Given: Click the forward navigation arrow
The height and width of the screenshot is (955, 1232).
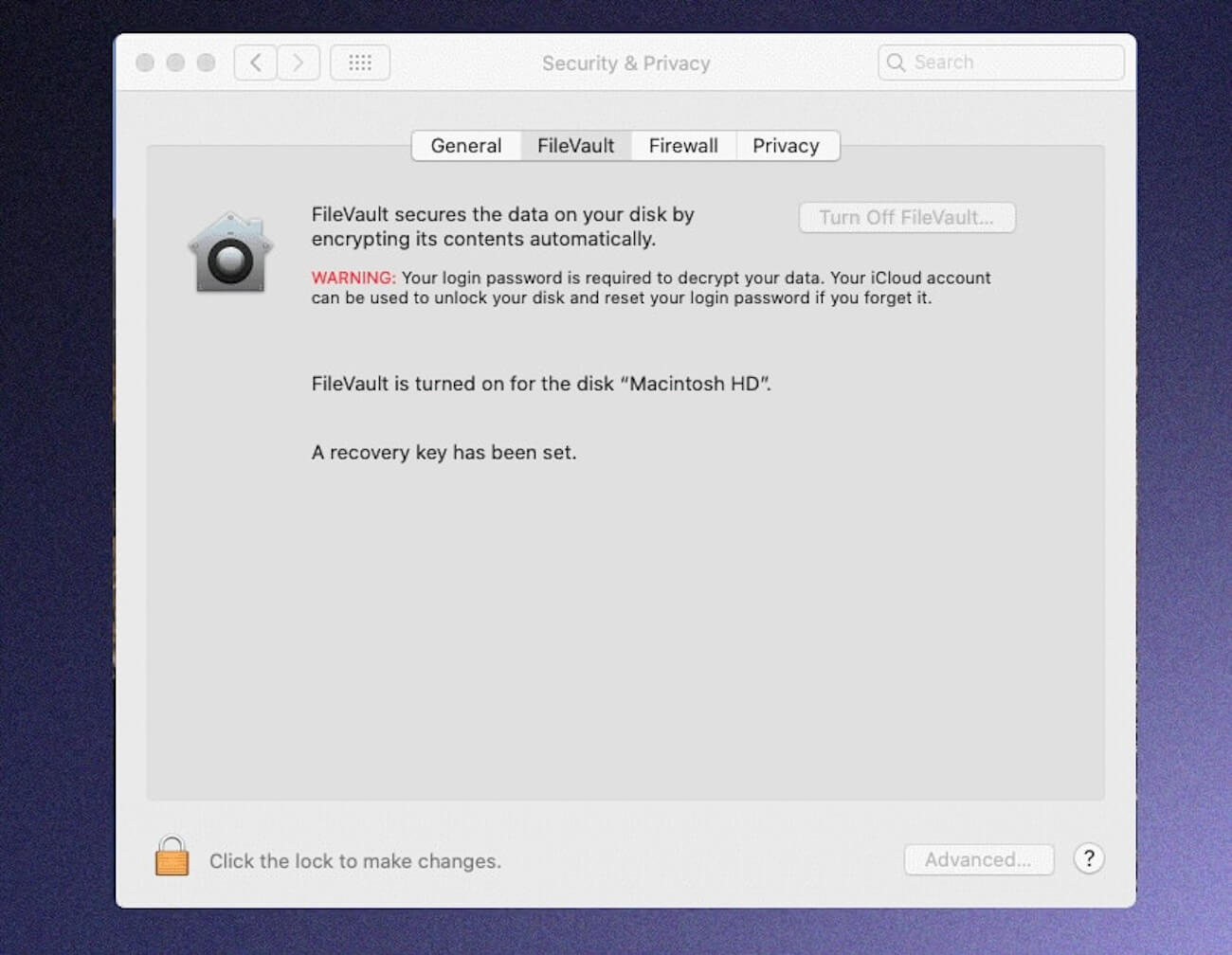Looking at the screenshot, I should pos(299,63).
